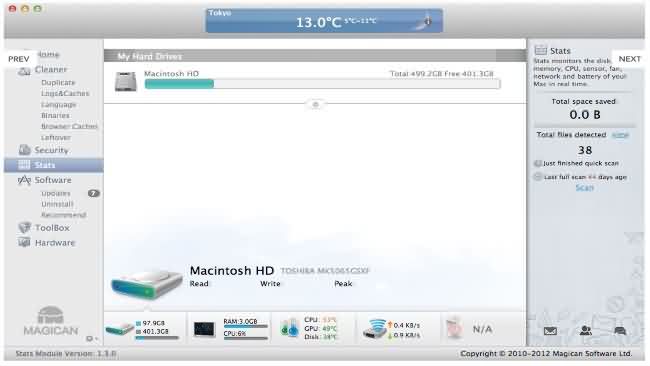The image size is (650, 366).
Task: Open the battery monitor icon showing N/A
Action: coord(455,328)
